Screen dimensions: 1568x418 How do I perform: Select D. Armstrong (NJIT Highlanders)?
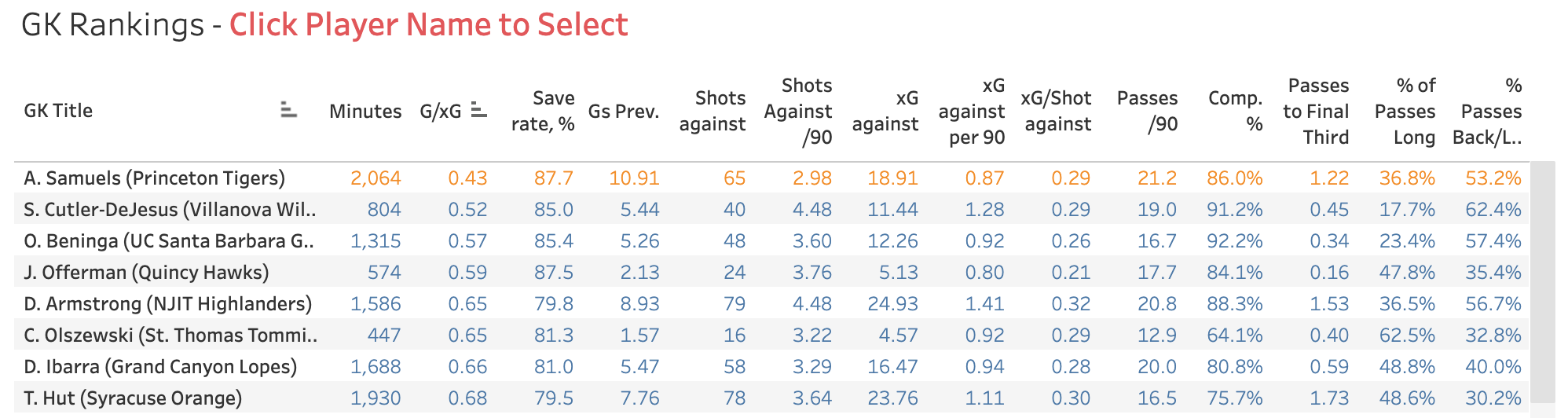[x=167, y=304]
